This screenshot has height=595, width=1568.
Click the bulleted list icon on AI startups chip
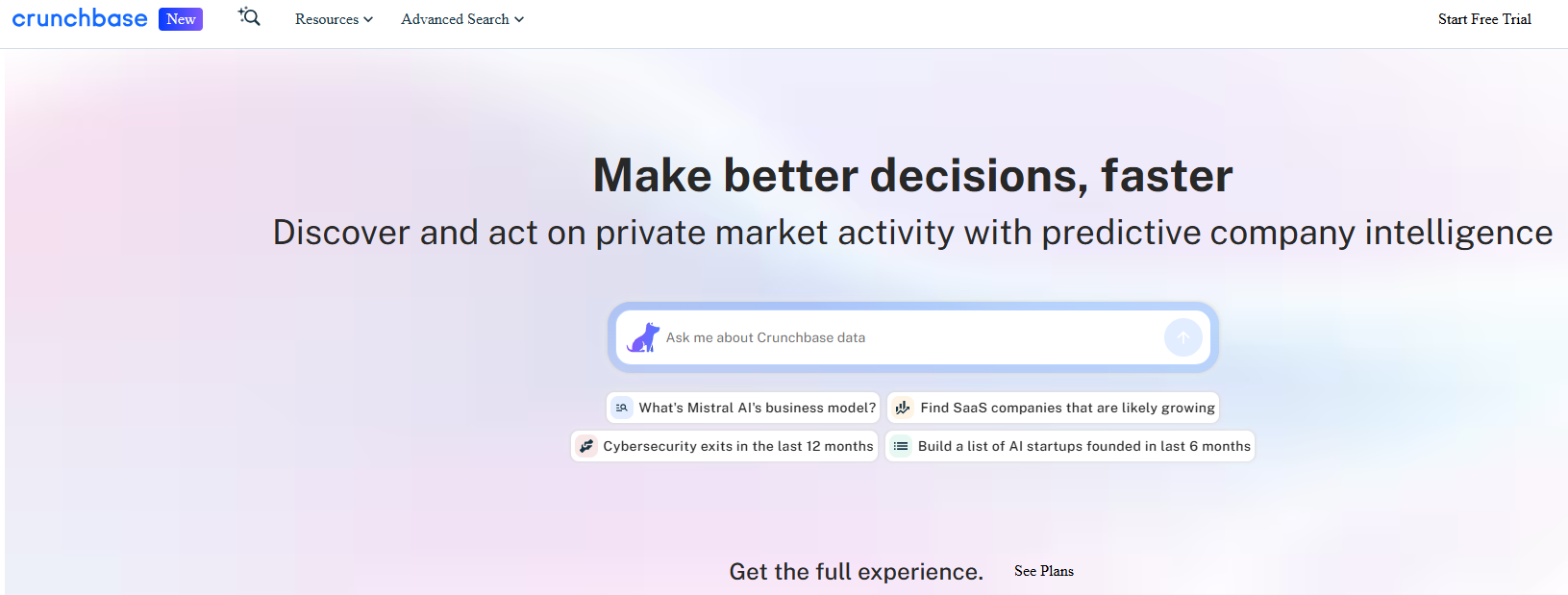[x=901, y=446]
